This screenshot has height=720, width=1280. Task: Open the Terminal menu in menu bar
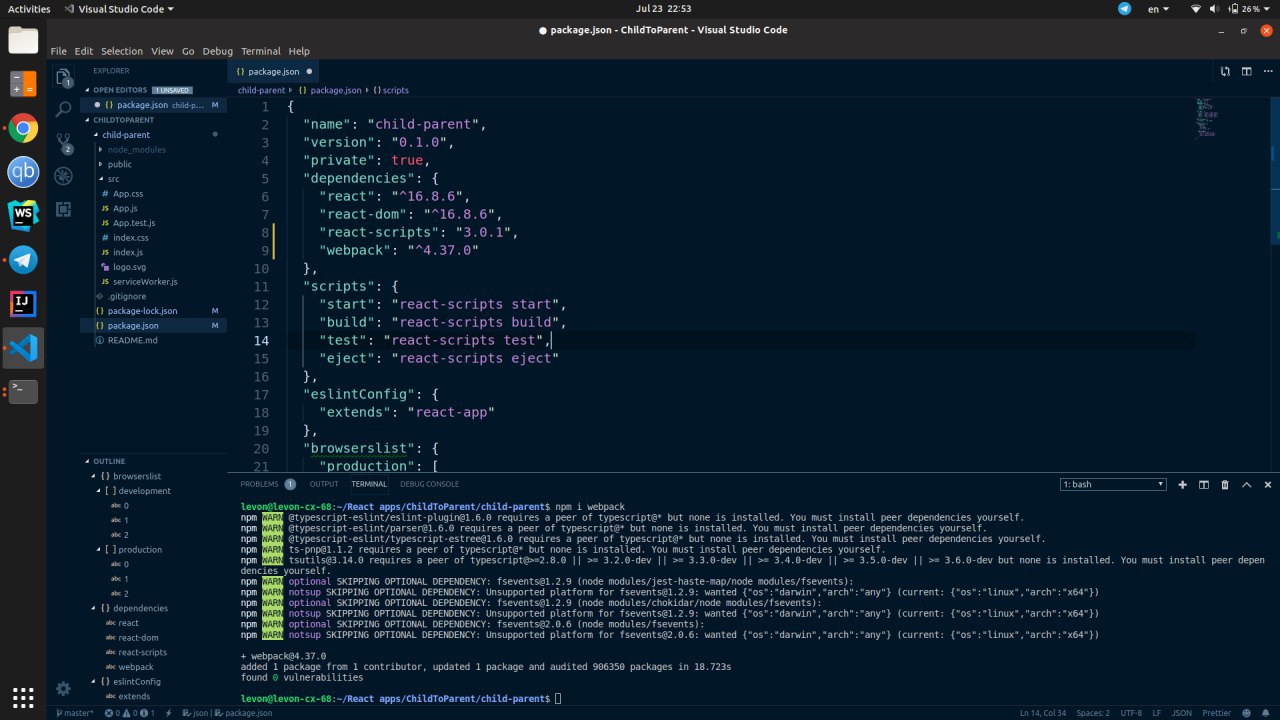(260, 51)
